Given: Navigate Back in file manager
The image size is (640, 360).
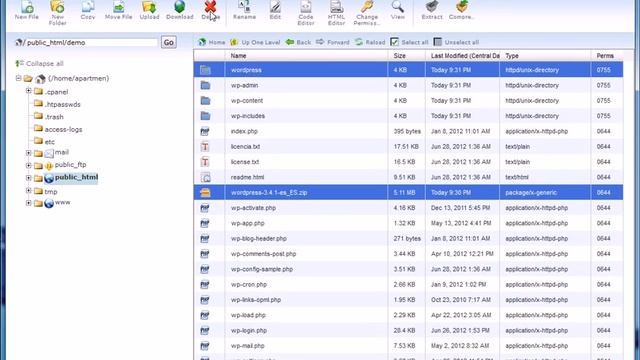Looking at the screenshot, I should [x=298, y=42].
